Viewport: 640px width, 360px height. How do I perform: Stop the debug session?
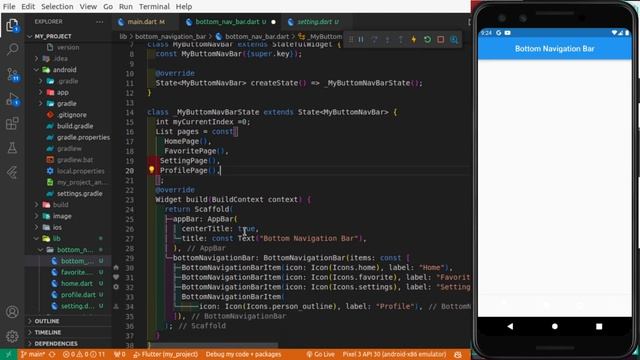click(440, 40)
